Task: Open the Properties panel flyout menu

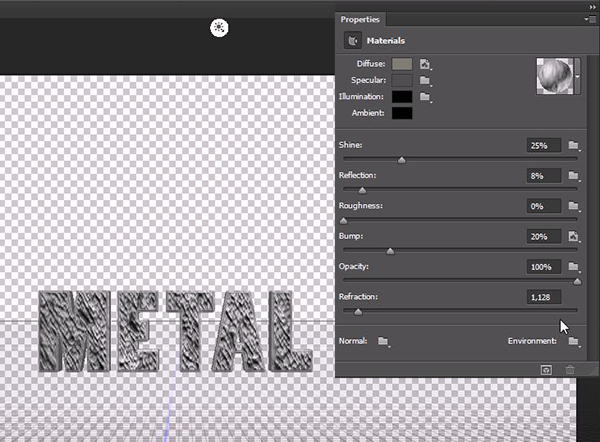Action: click(591, 19)
